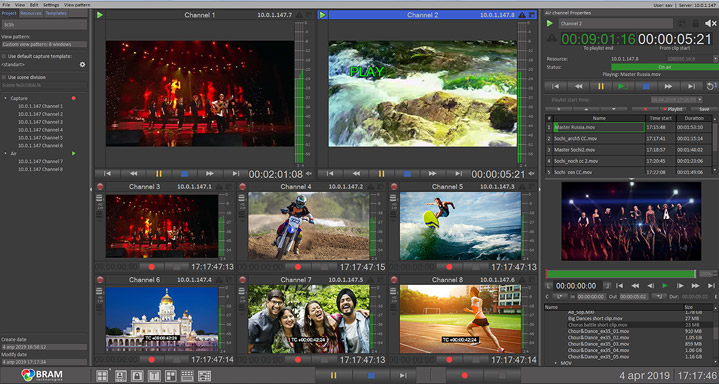Select Master Russia.mov playlist row
This screenshot has width=719, height=384.
tap(629, 127)
